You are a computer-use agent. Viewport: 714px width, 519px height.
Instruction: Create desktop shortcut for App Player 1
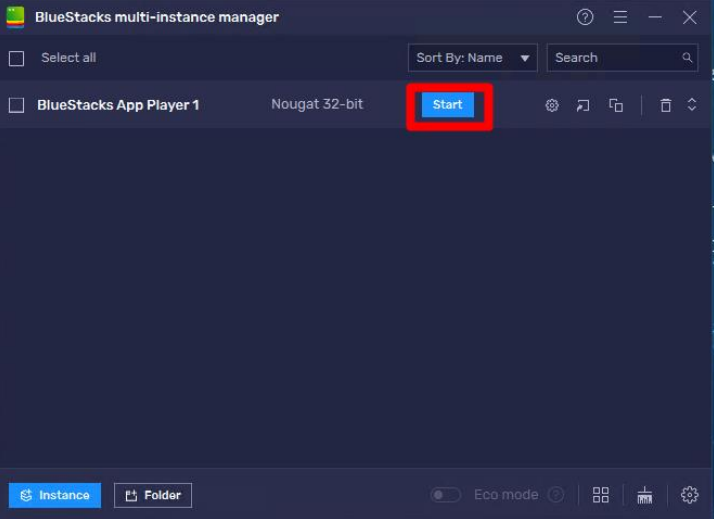583,105
